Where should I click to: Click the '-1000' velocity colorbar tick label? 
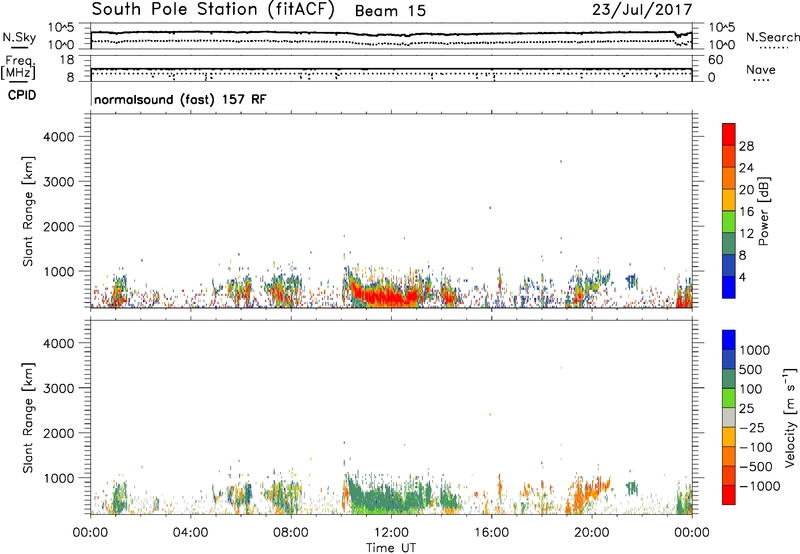click(759, 486)
